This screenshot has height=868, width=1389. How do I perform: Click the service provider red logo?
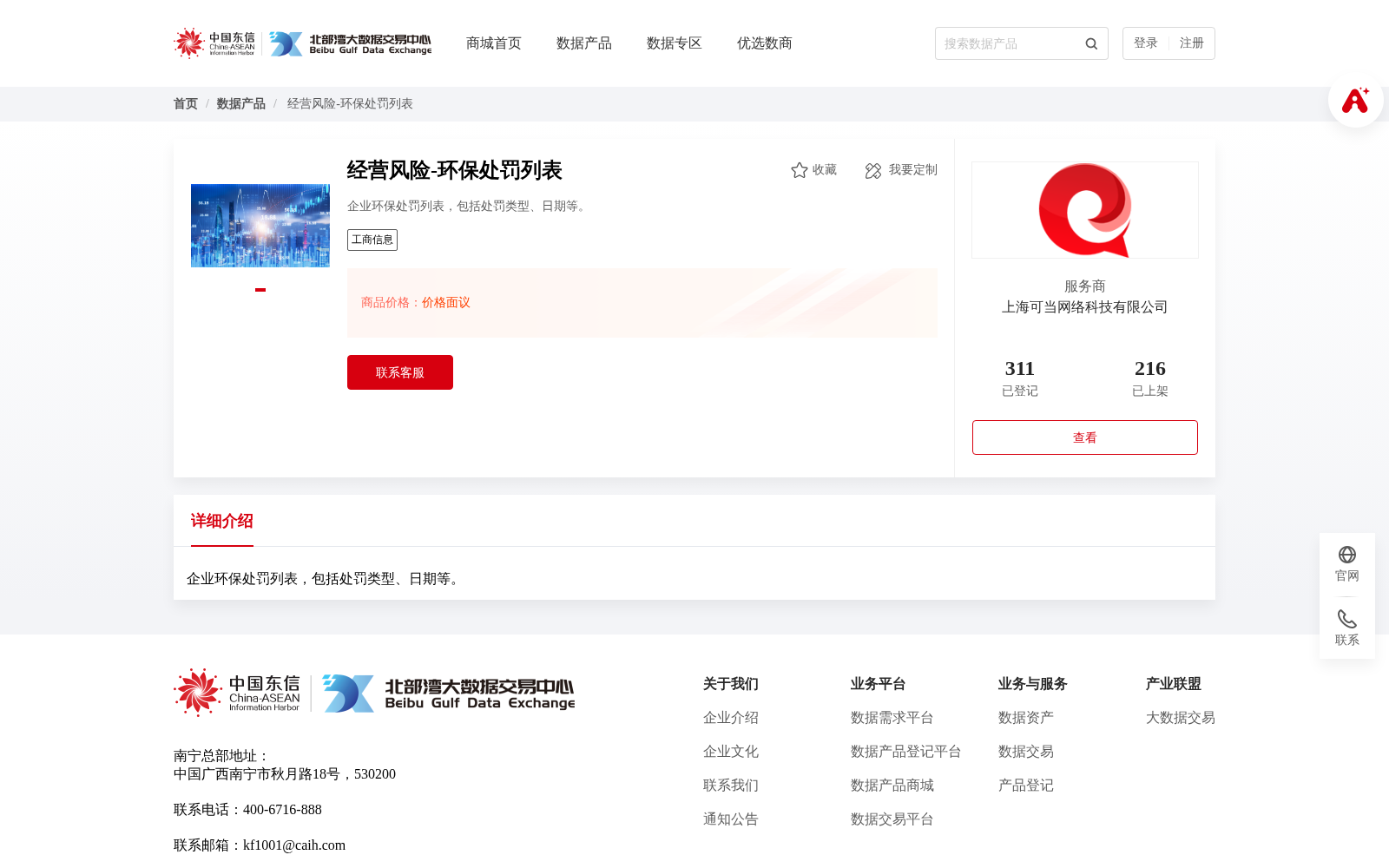point(1085,210)
